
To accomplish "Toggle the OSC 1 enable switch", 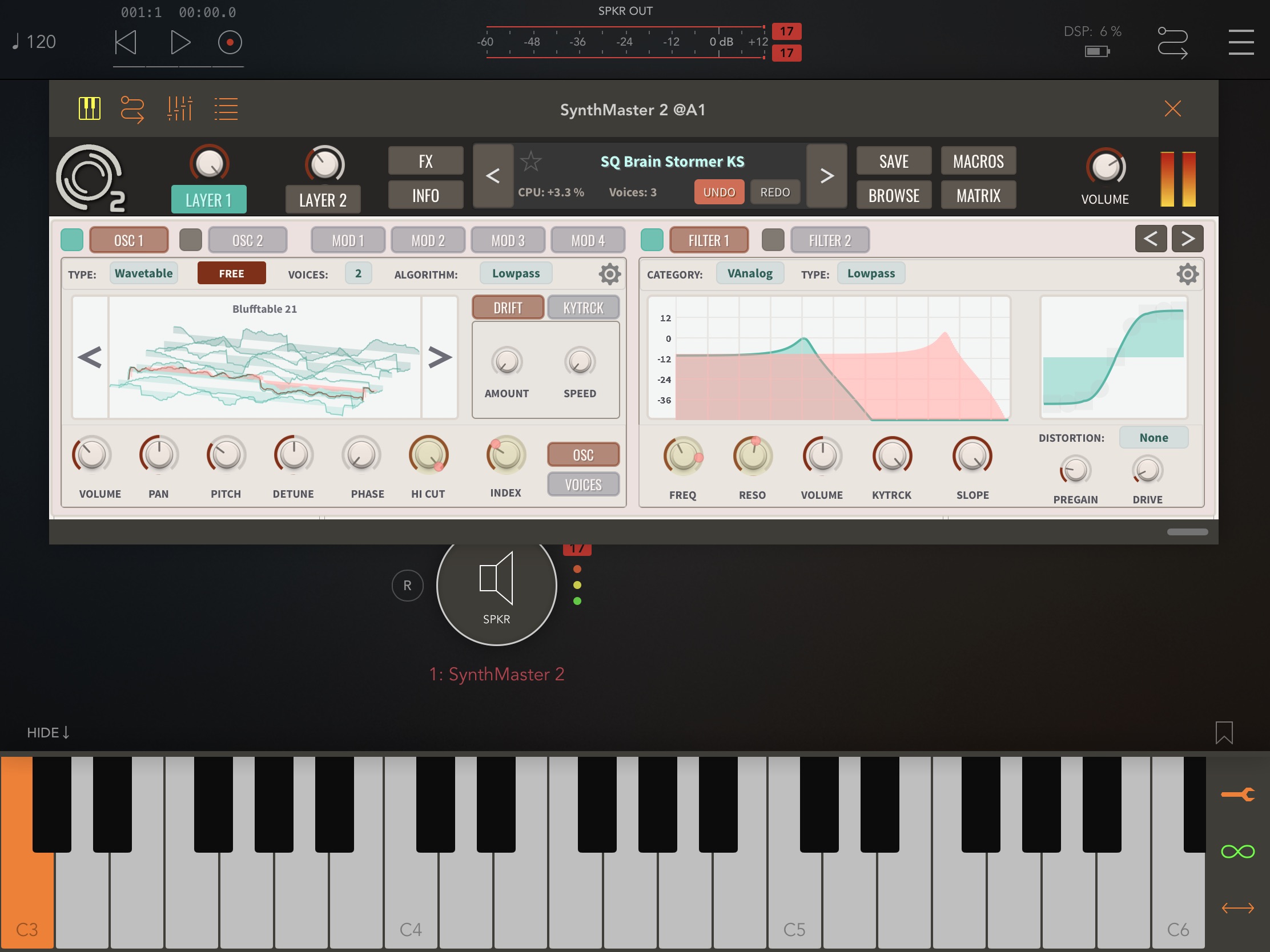I will 72,240.
